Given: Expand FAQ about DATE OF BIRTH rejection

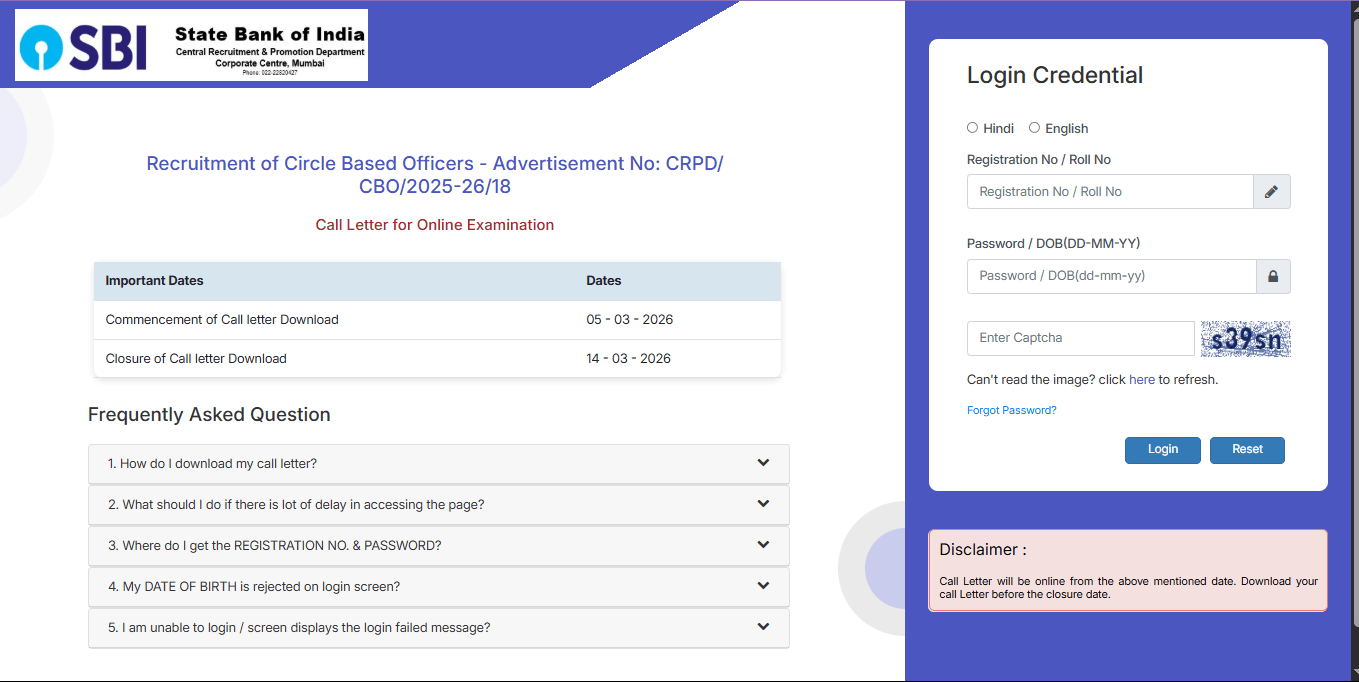Looking at the screenshot, I should [x=437, y=586].
